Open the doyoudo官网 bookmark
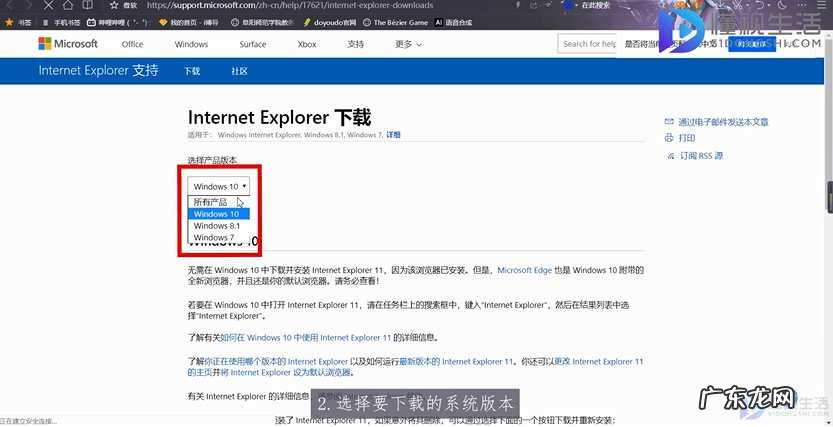This screenshot has height=427, width=833. point(329,23)
